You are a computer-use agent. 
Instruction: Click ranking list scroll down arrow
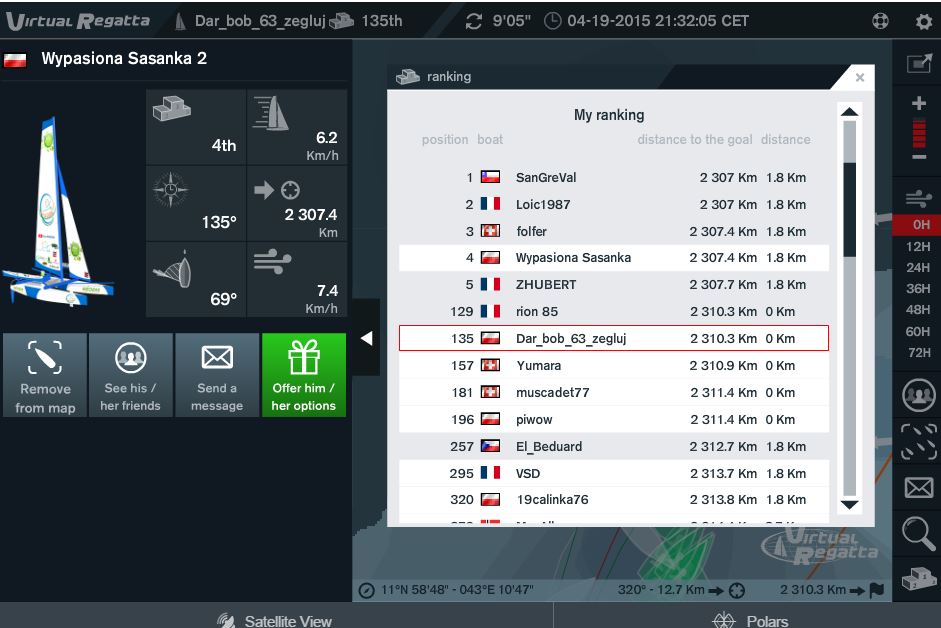[x=849, y=504]
